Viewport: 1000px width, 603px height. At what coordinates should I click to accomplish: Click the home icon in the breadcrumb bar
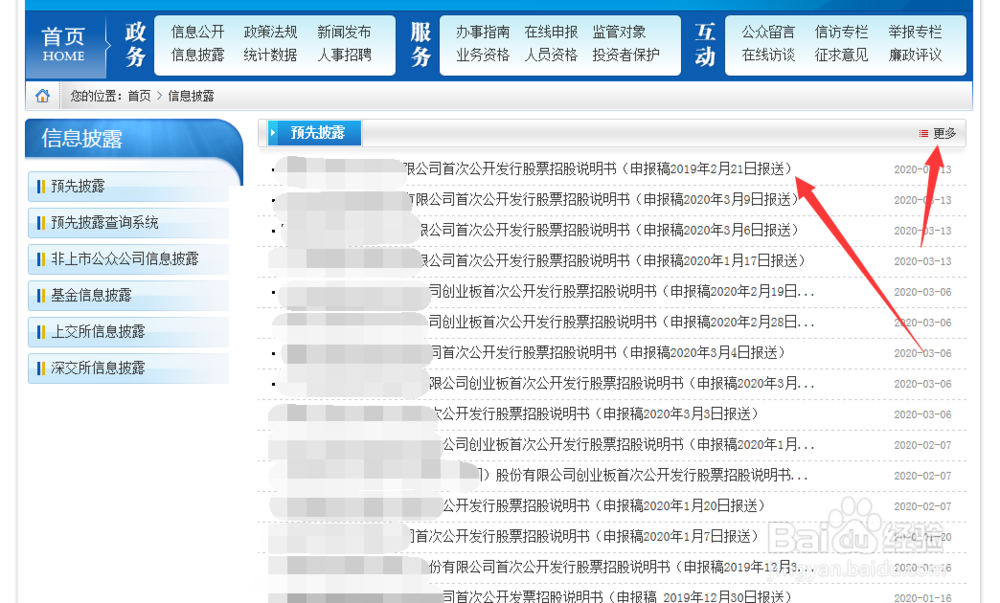click(x=40, y=95)
